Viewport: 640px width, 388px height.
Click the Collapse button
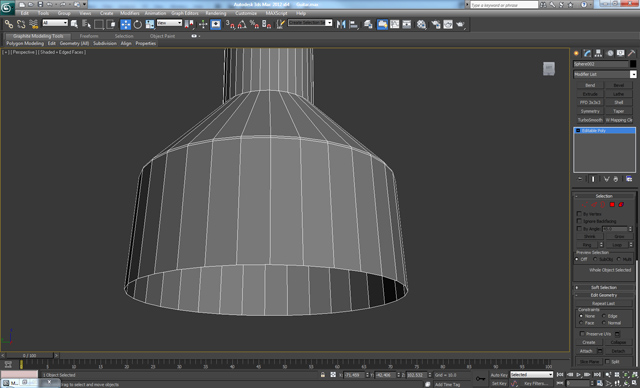click(x=618, y=342)
